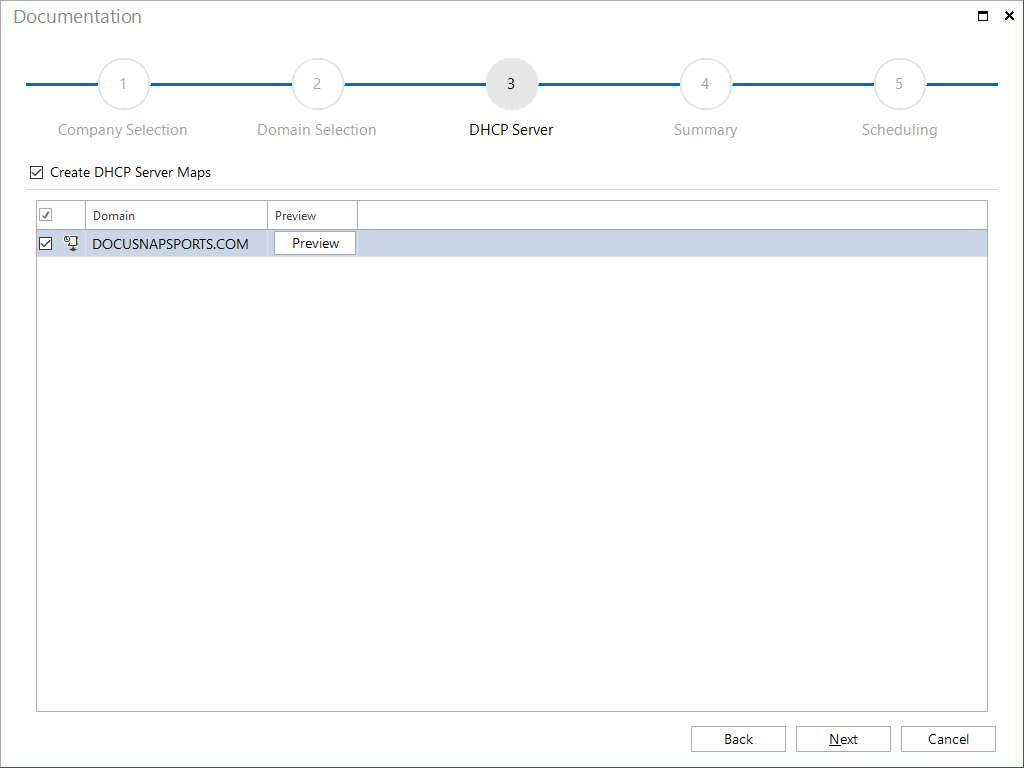Toggle the select-all checkbox in table header
Image resolution: width=1024 pixels, height=768 pixels.
click(x=46, y=215)
